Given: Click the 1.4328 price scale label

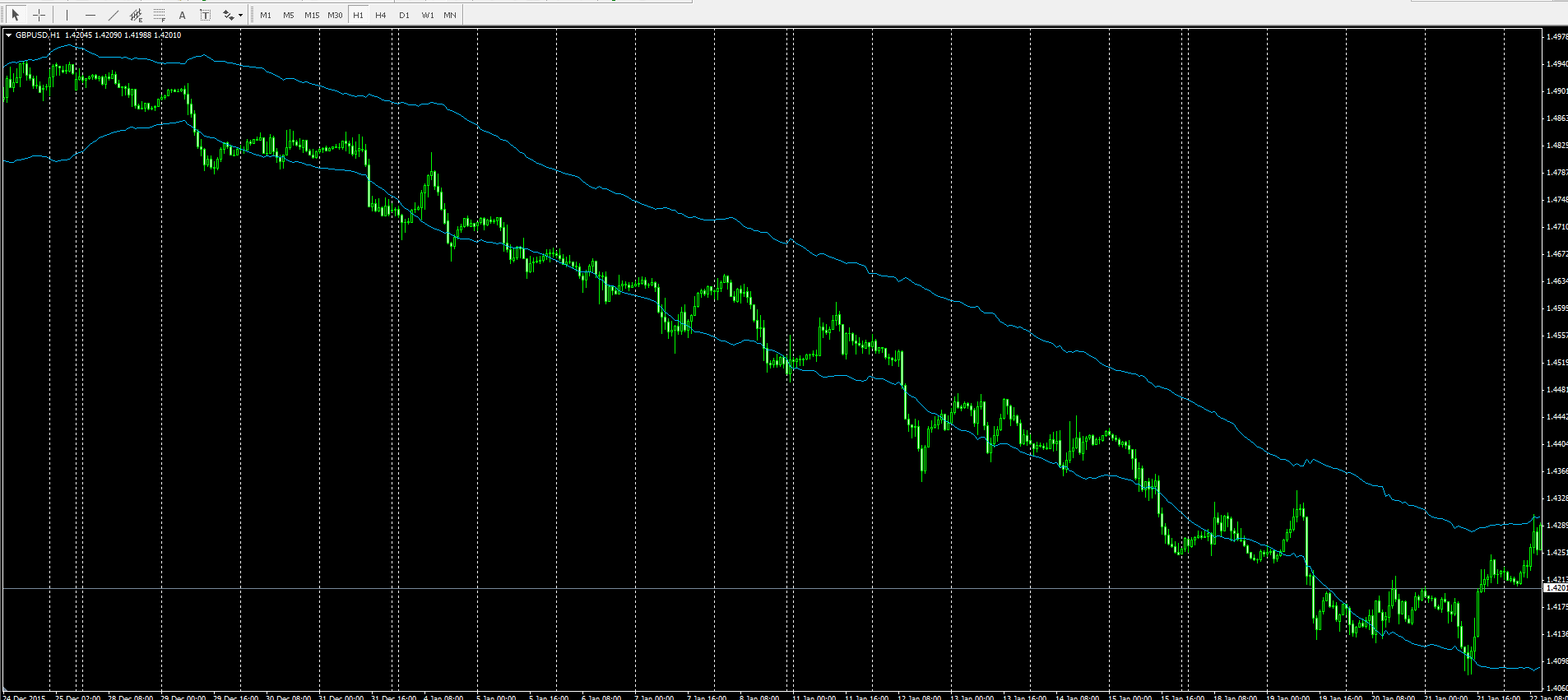Looking at the screenshot, I should point(1556,498).
